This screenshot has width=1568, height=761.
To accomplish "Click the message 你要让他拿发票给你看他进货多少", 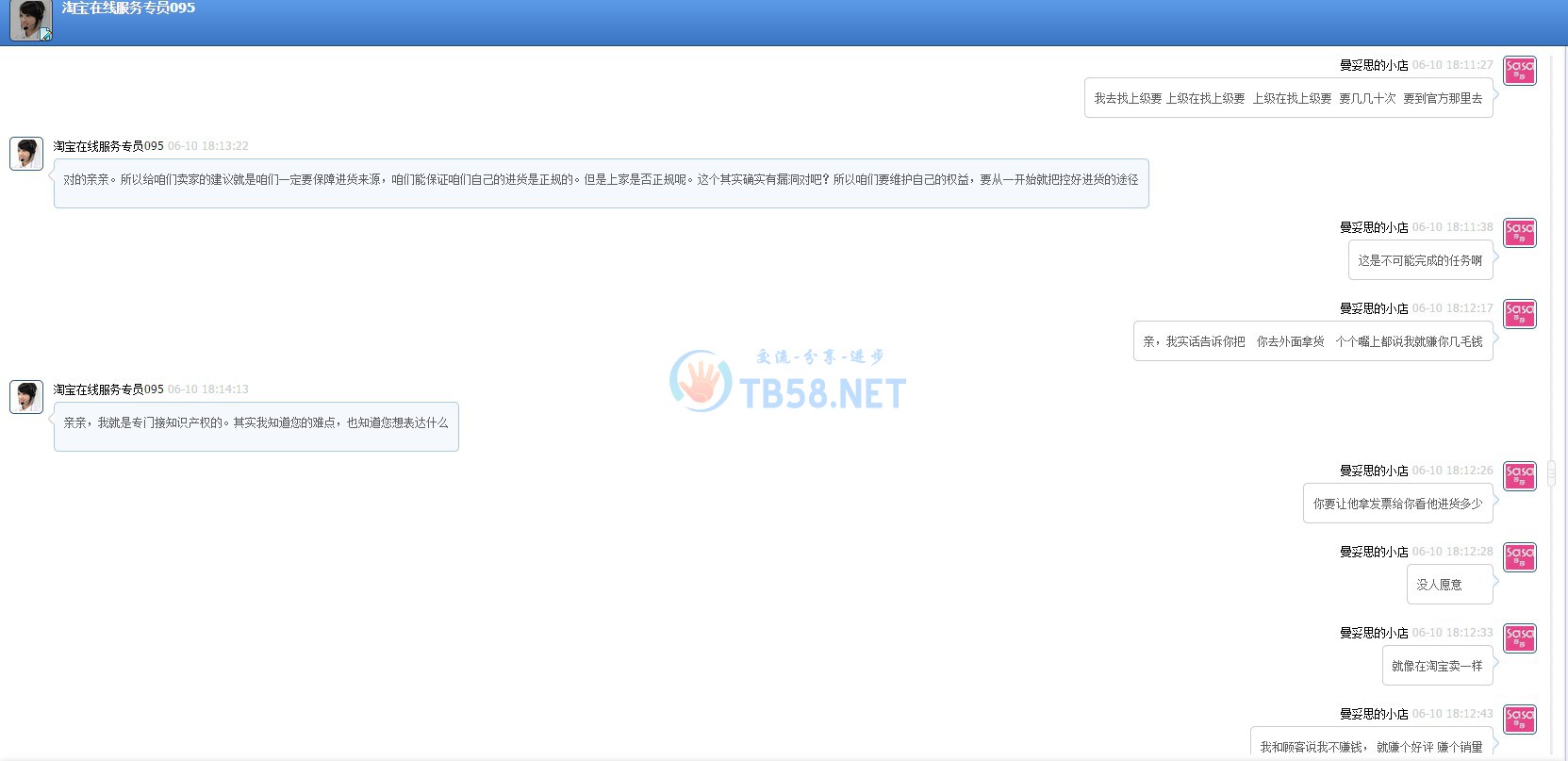I will click(1397, 504).
